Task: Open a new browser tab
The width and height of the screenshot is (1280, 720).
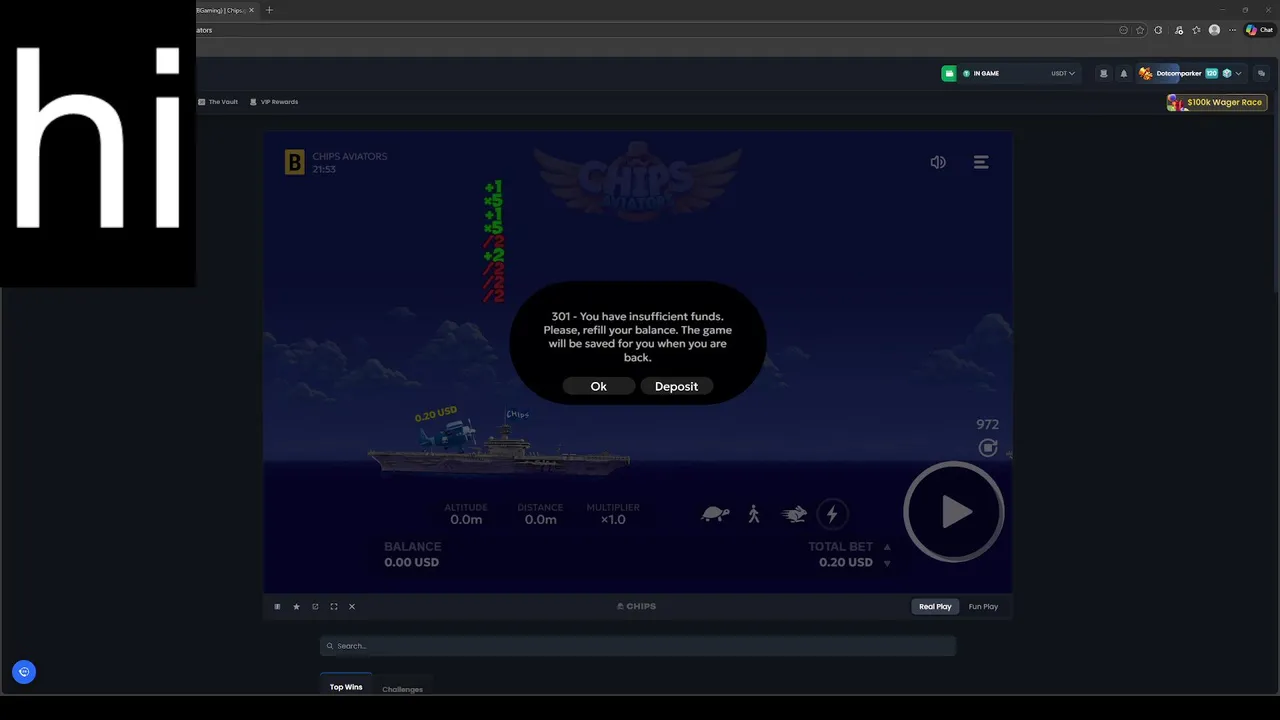Action: click(269, 10)
